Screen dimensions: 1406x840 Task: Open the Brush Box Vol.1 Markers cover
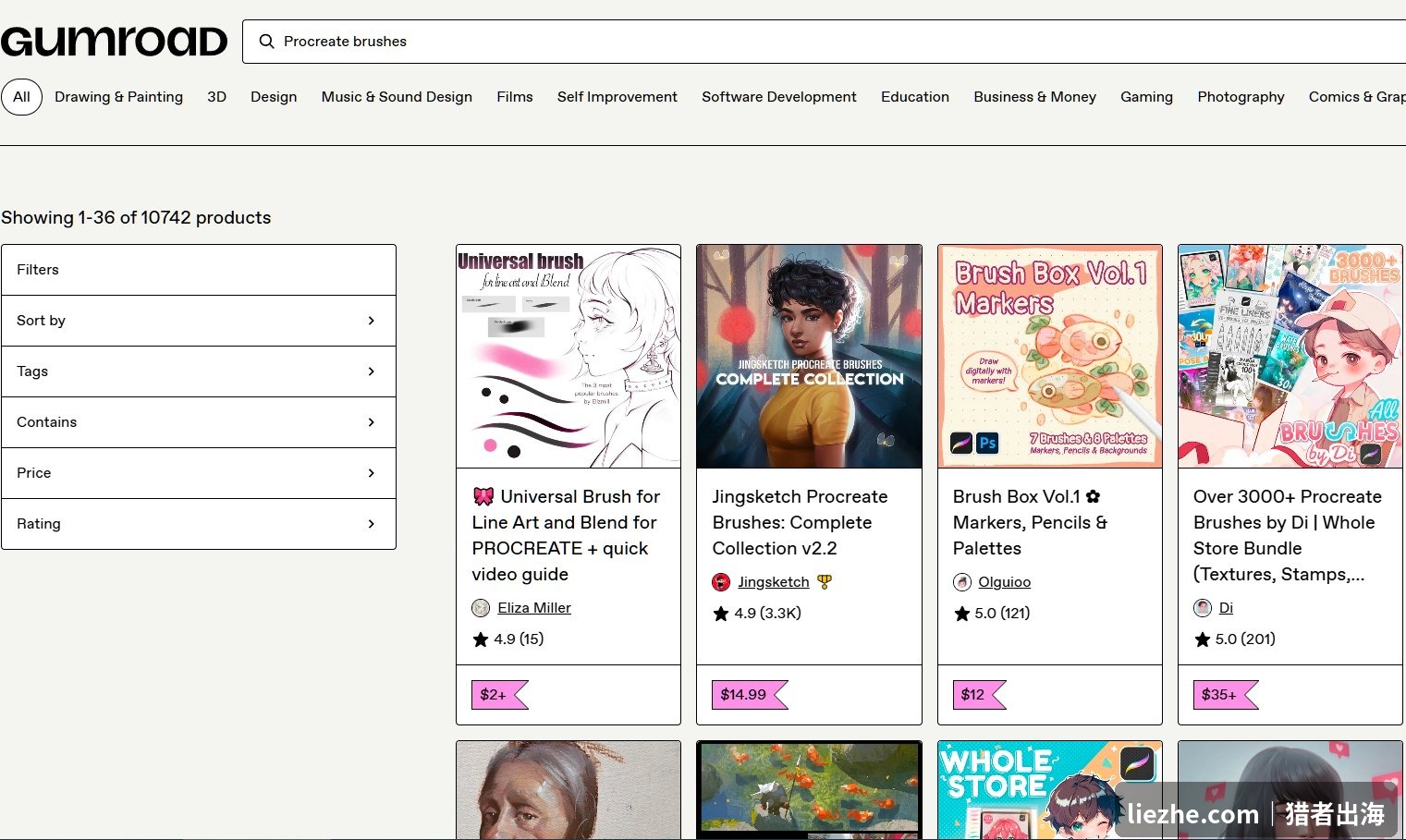1050,357
